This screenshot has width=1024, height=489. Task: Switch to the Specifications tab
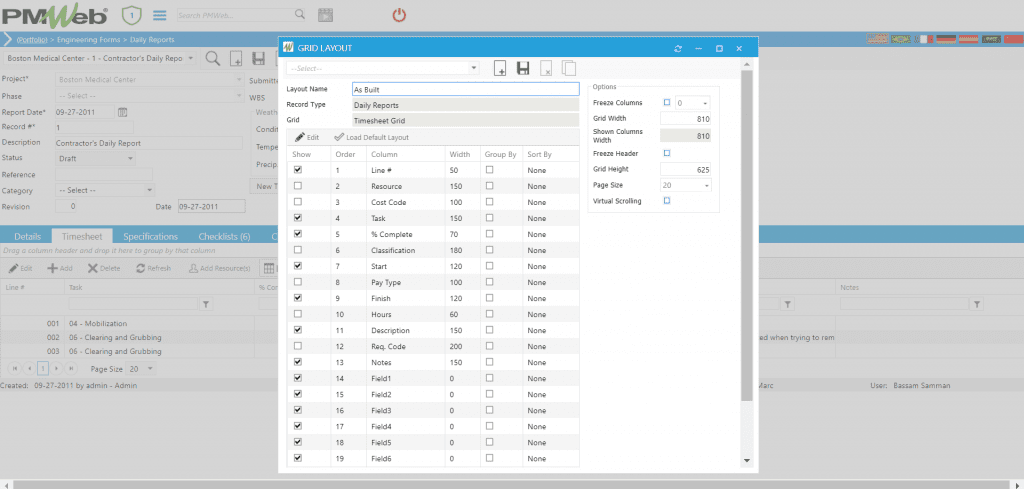[150, 237]
